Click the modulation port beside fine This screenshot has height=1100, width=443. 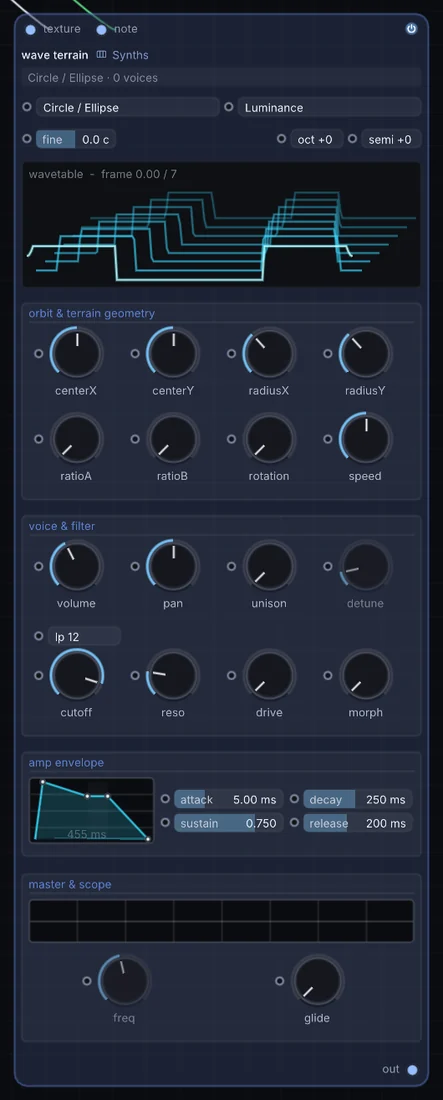pos(27,139)
